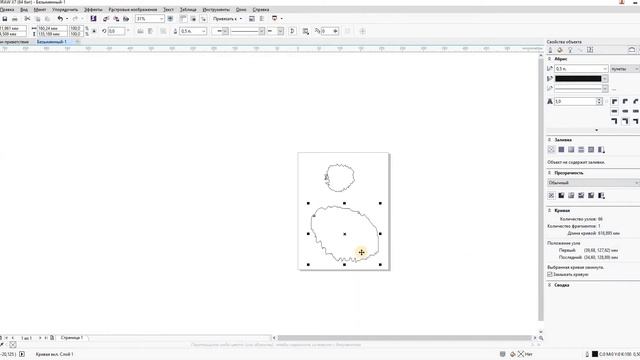Click the Show guidelines icon
640x360 pixels.
[203, 19]
